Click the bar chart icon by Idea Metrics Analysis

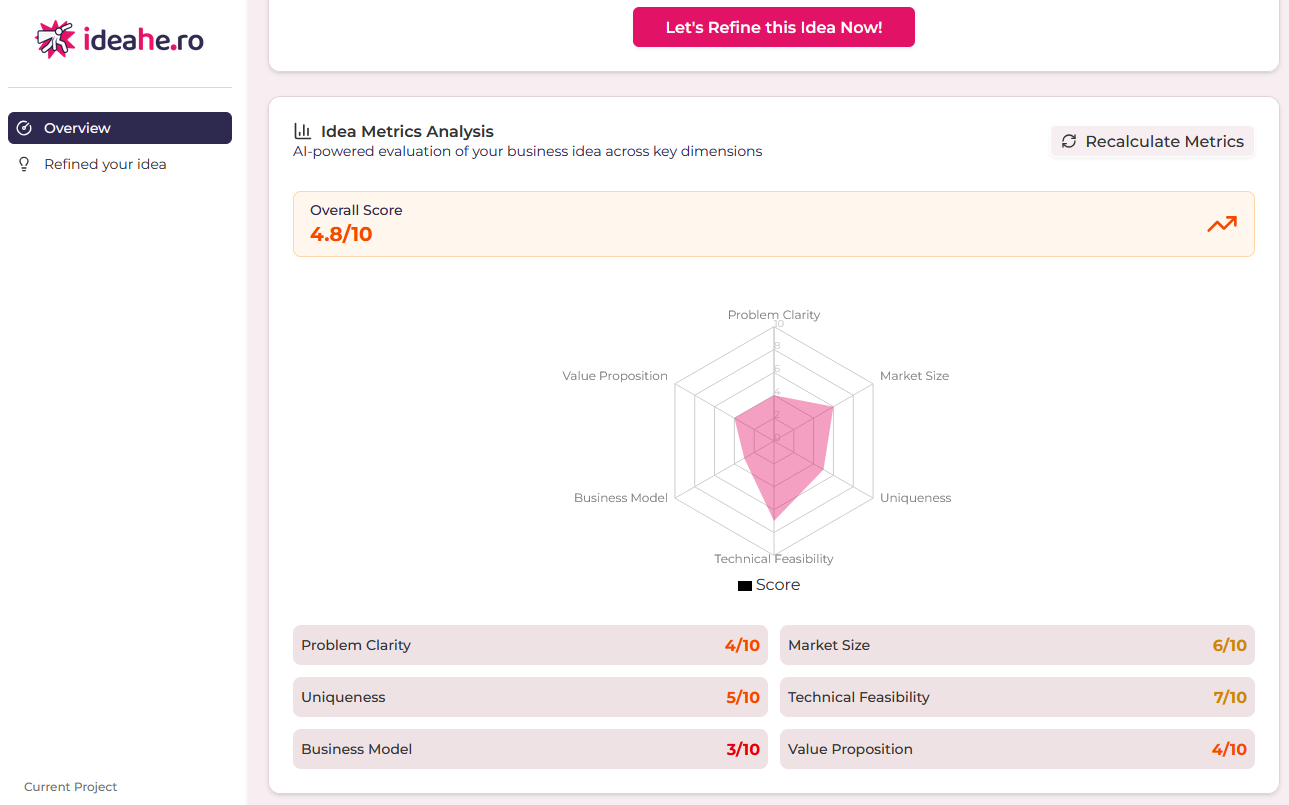(302, 130)
